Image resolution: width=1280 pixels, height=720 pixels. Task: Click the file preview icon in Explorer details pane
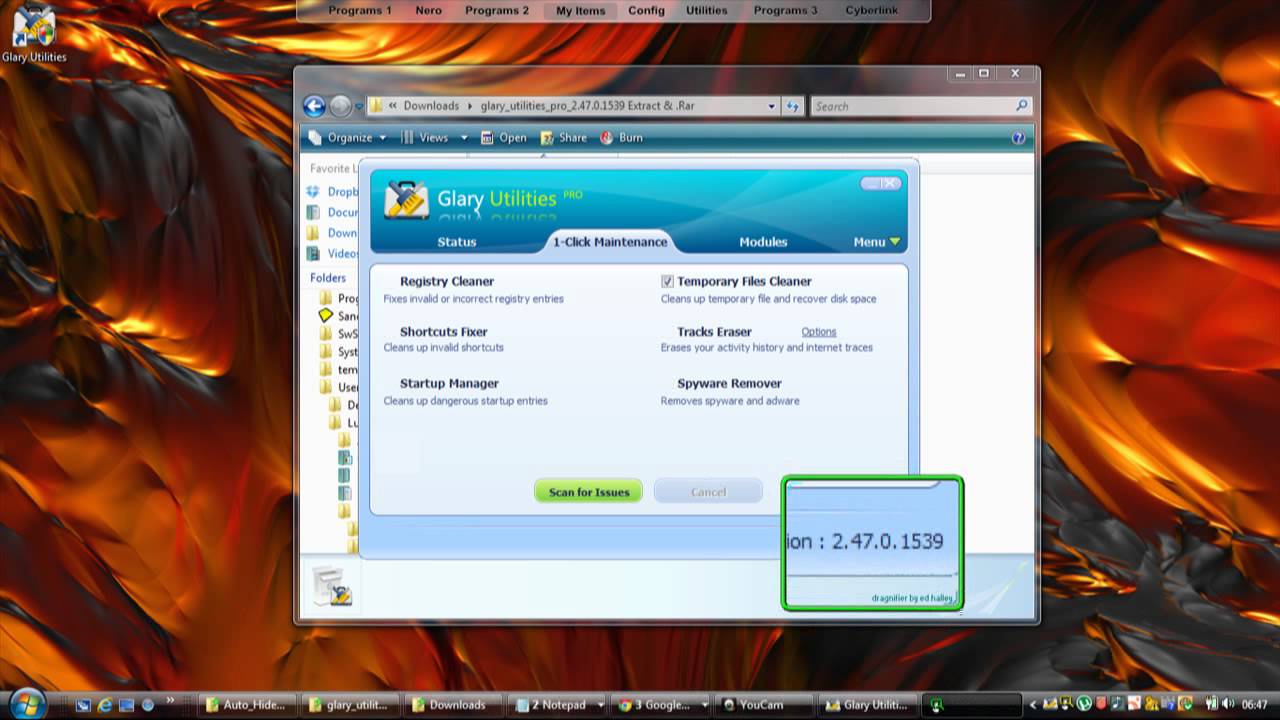point(332,587)
